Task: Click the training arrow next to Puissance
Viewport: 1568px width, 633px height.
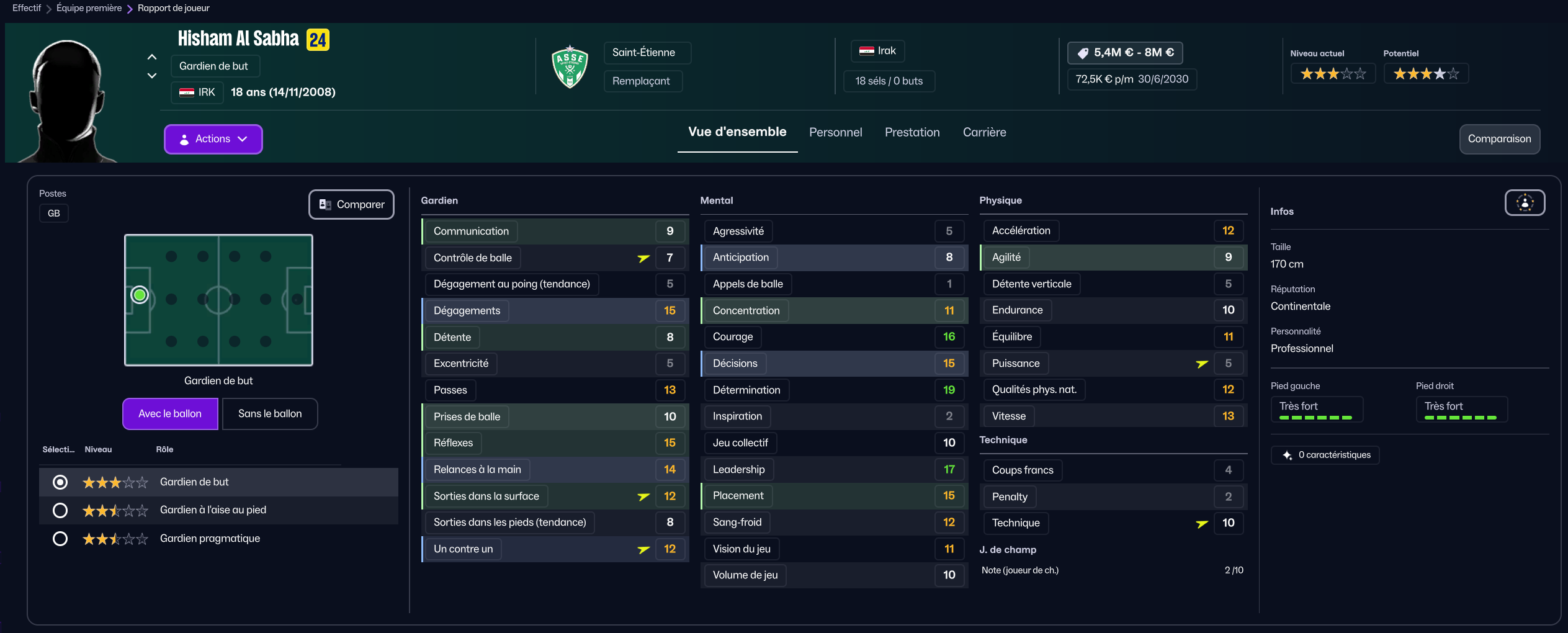Action: point(1202,364)
